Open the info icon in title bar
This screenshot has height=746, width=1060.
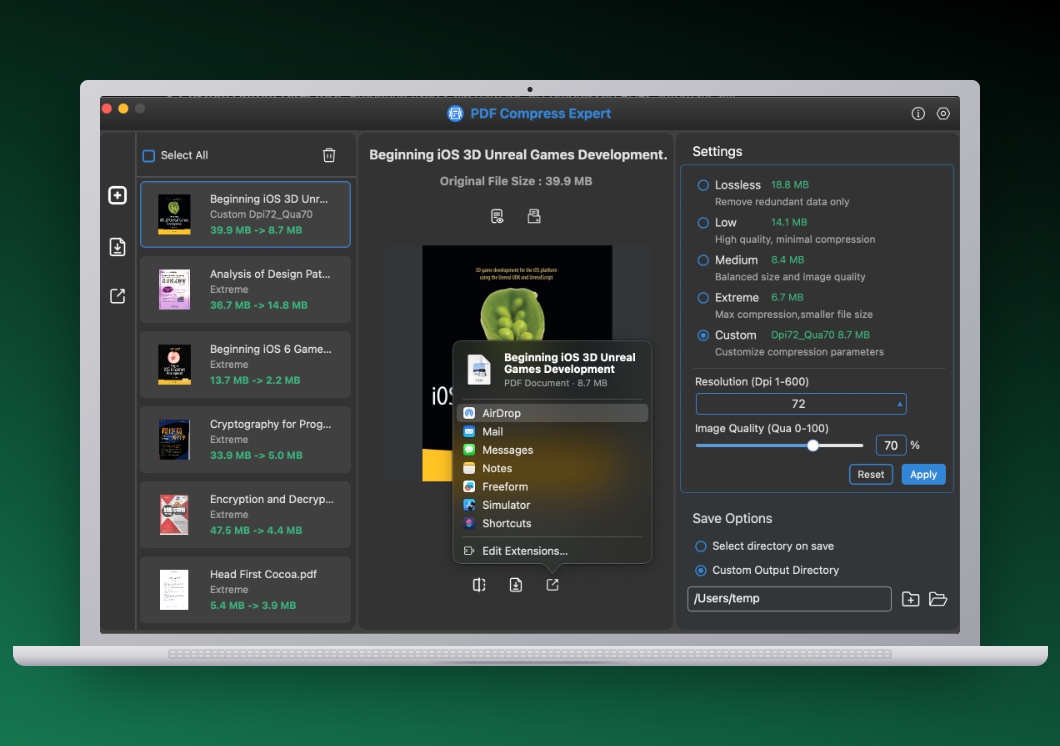917,114
